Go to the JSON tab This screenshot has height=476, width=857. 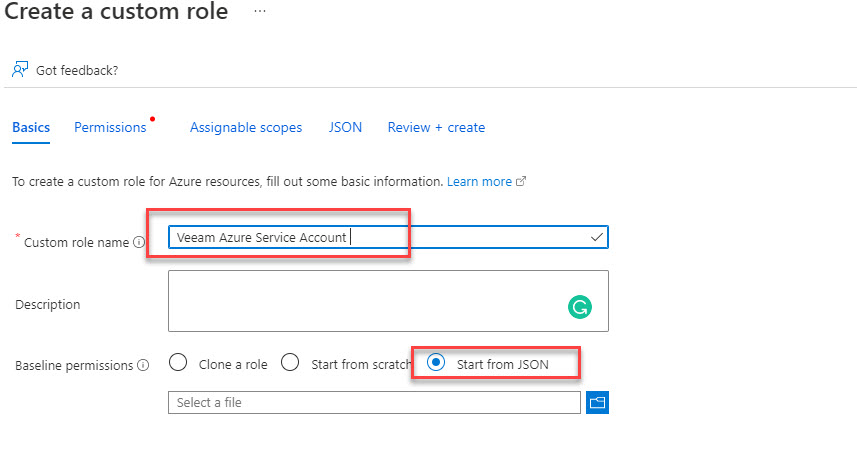[x=345, y=127]
